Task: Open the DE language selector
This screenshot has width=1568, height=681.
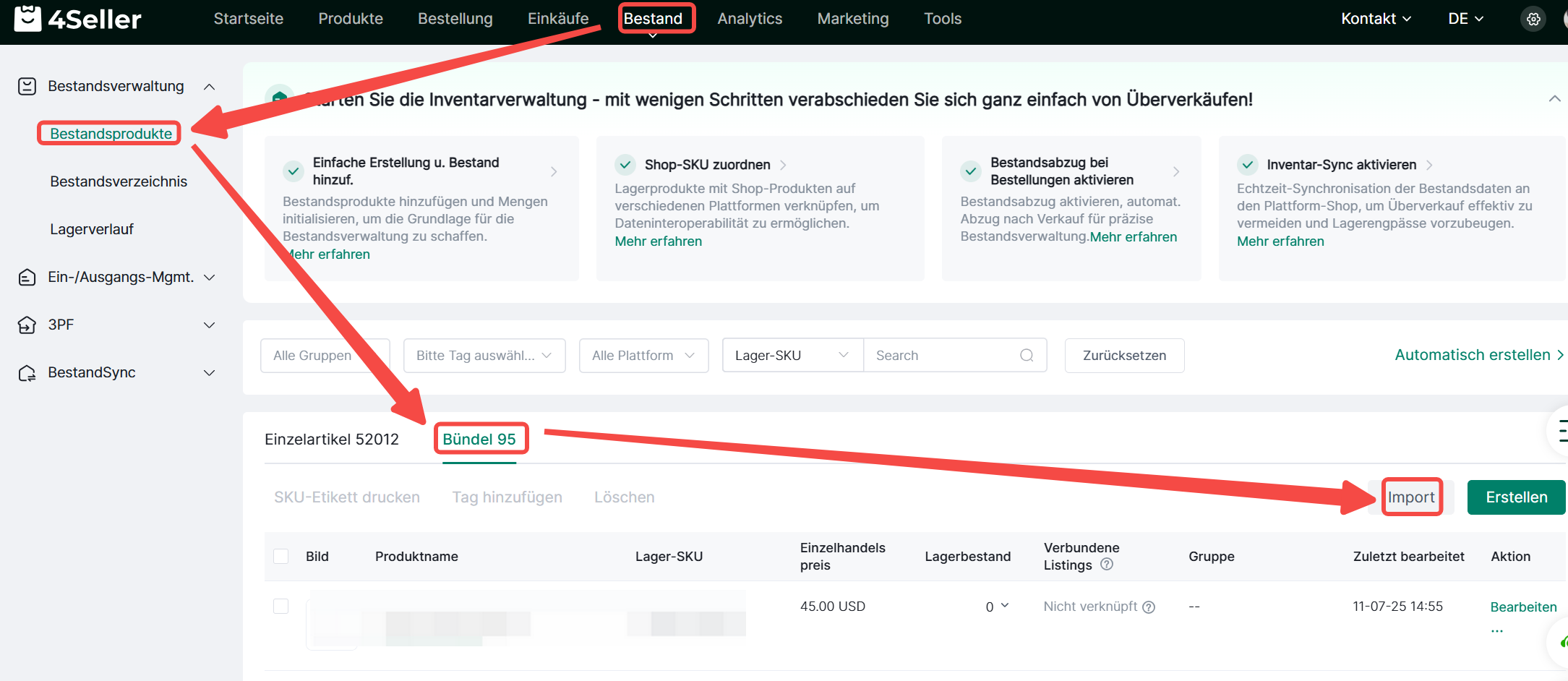Action: [1465, 19]
